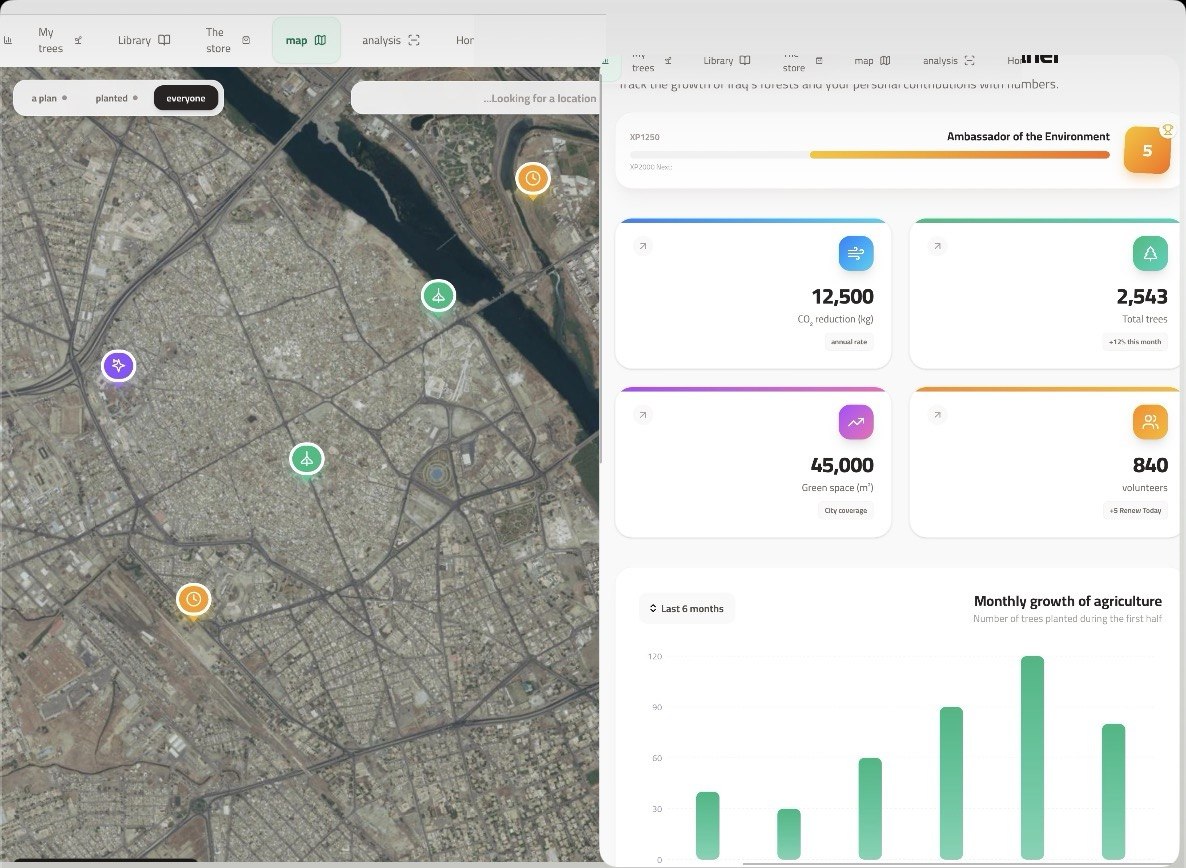Click the 'XP1250' label

pos(644,137)
